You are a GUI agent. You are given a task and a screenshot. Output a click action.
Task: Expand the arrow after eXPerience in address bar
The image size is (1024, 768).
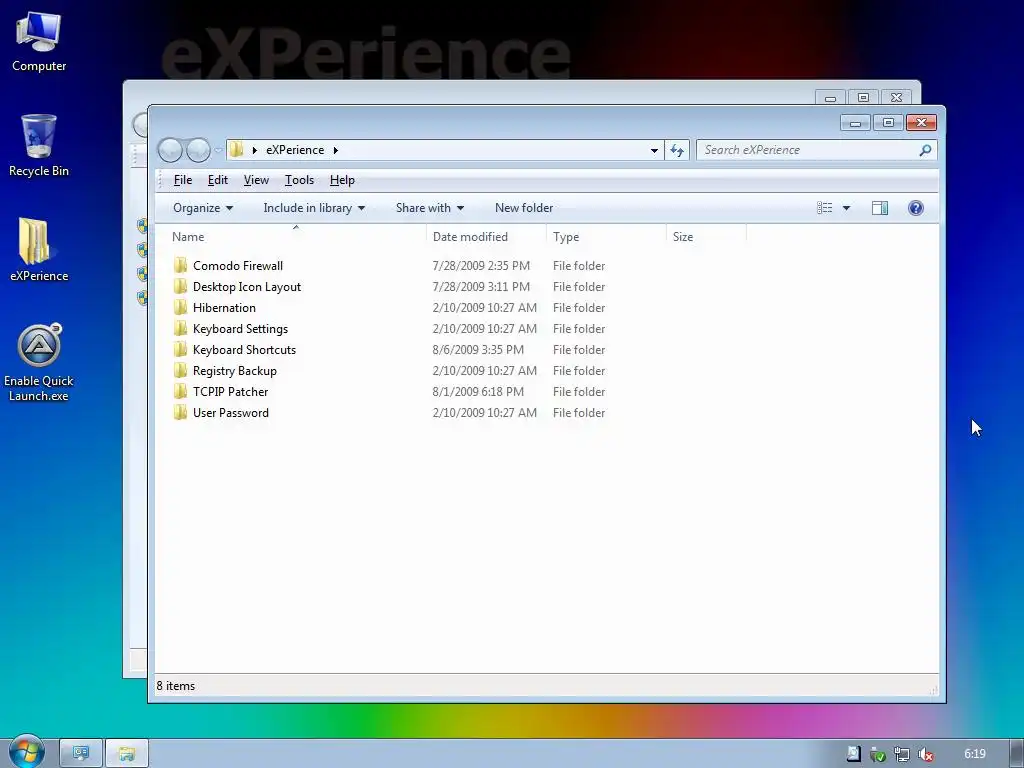pos(336,150)
